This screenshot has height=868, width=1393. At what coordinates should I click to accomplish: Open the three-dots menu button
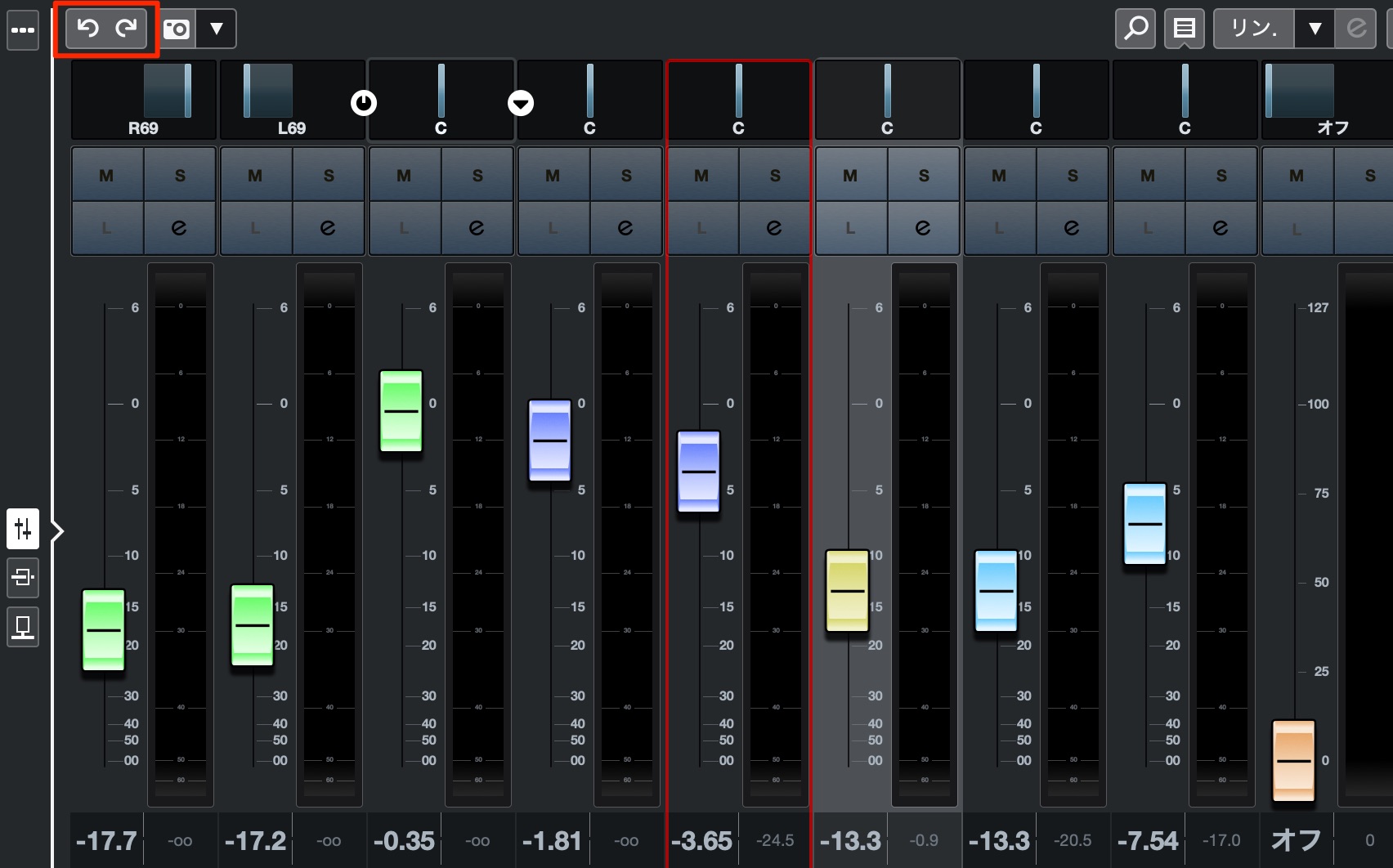23,30
